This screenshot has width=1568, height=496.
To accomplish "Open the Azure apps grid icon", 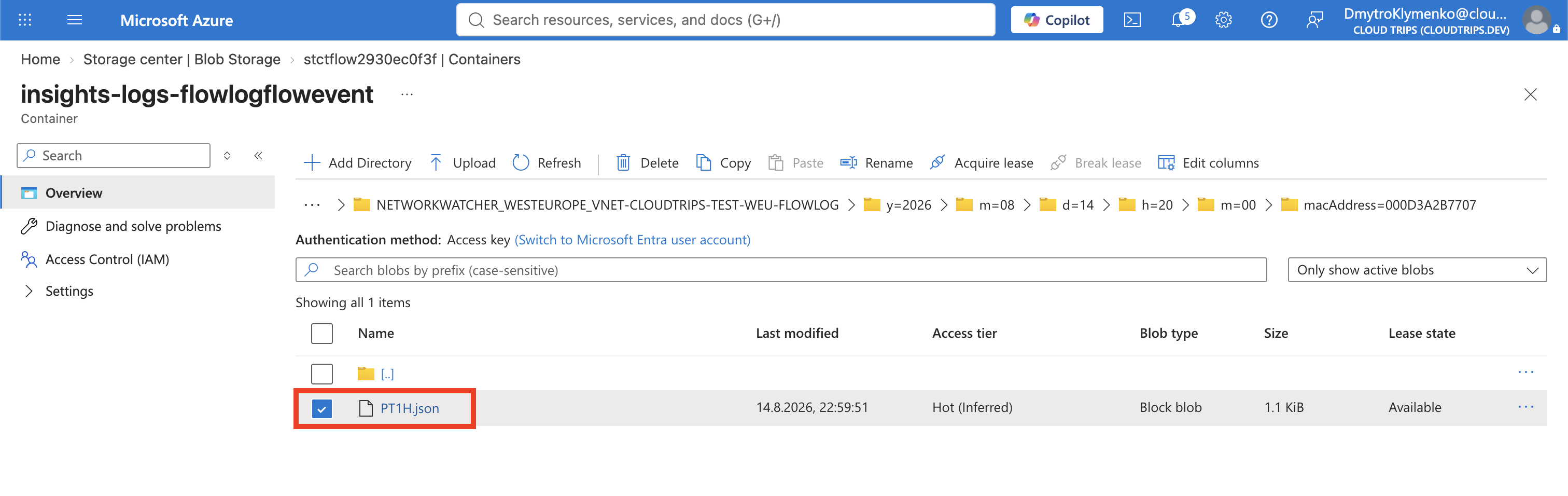I will click(x=25, y=20).
